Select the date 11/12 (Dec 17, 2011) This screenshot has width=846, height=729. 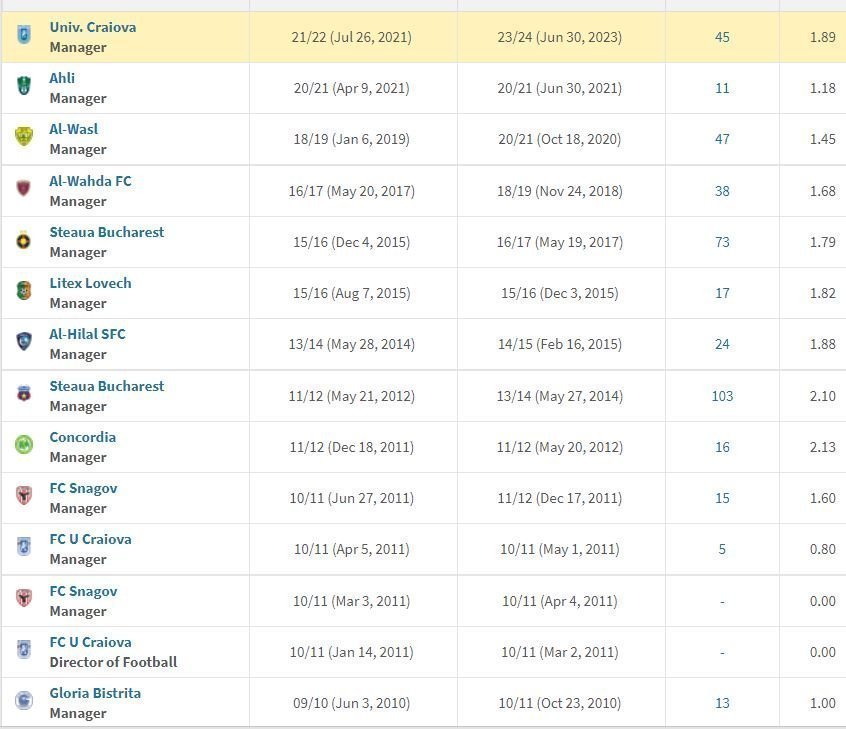[560, 498]
